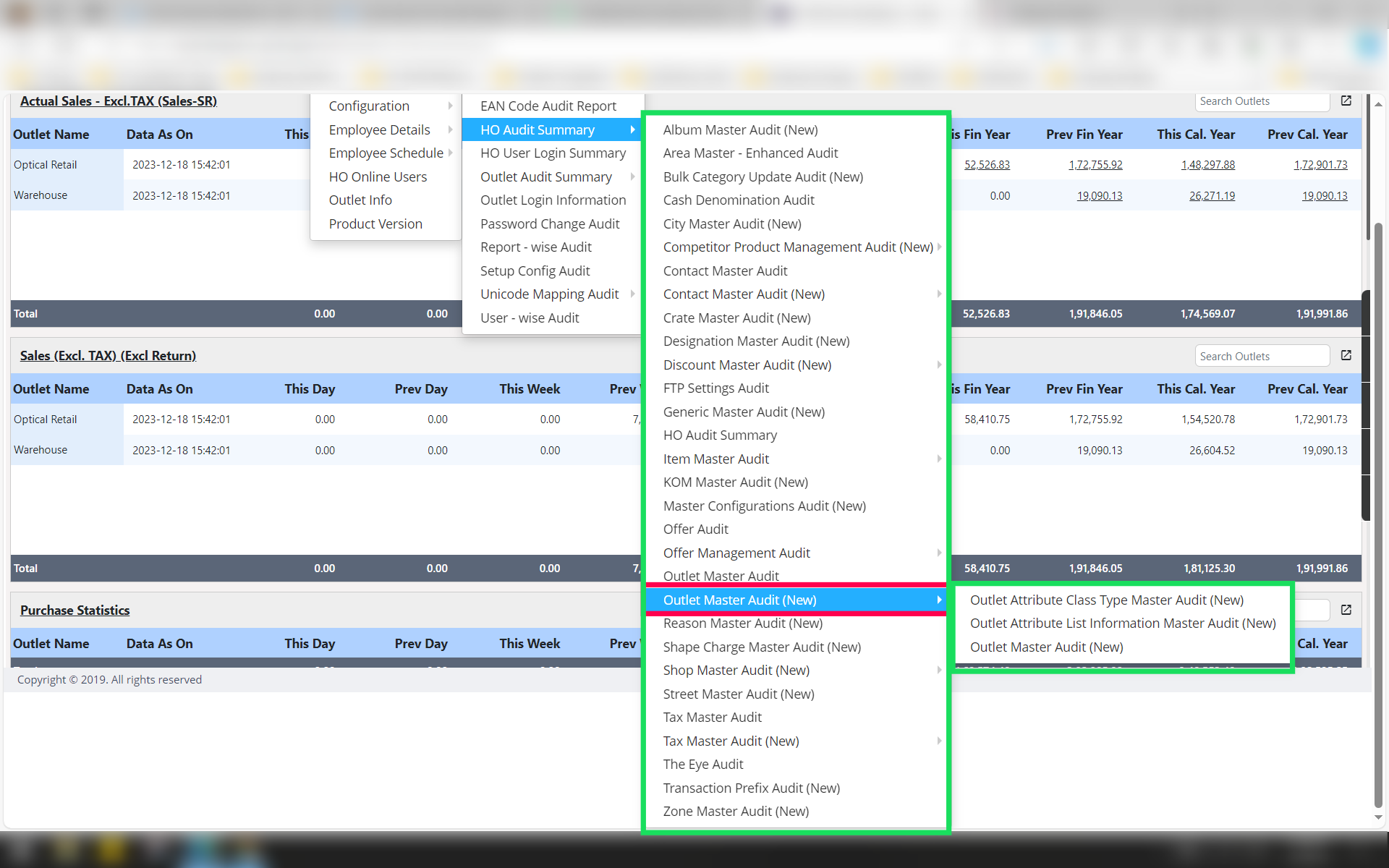Select Outlet Attribute Class Type Master Audit (New)
Viewport: 1389px width, 868px height.
coord(1106,600)
